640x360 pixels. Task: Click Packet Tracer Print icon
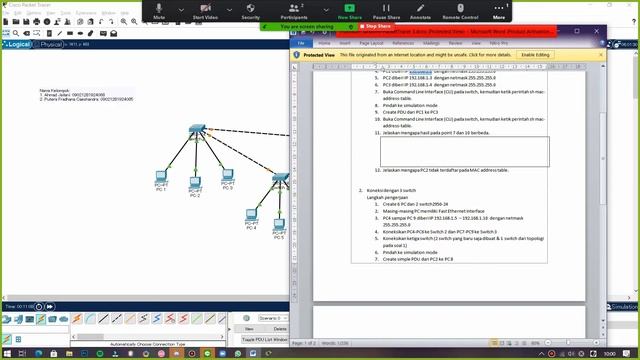[37, 22]
